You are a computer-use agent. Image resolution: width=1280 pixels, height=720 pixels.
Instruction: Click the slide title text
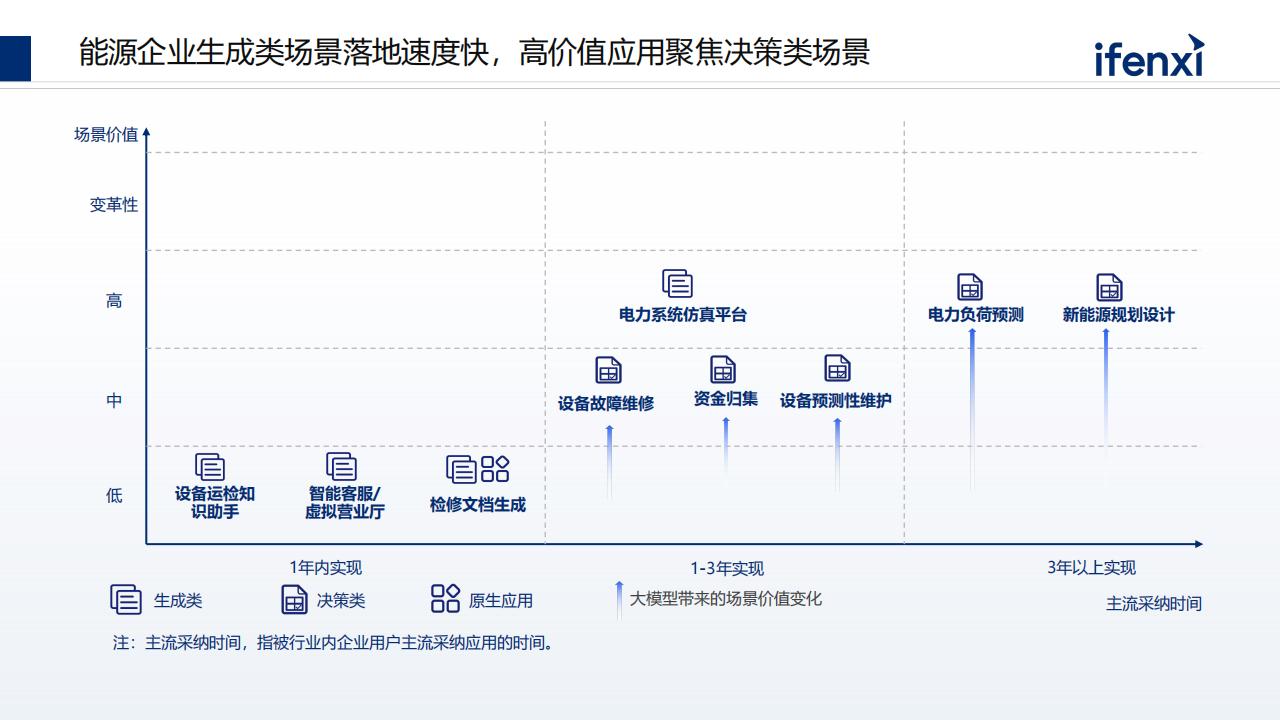474,52
